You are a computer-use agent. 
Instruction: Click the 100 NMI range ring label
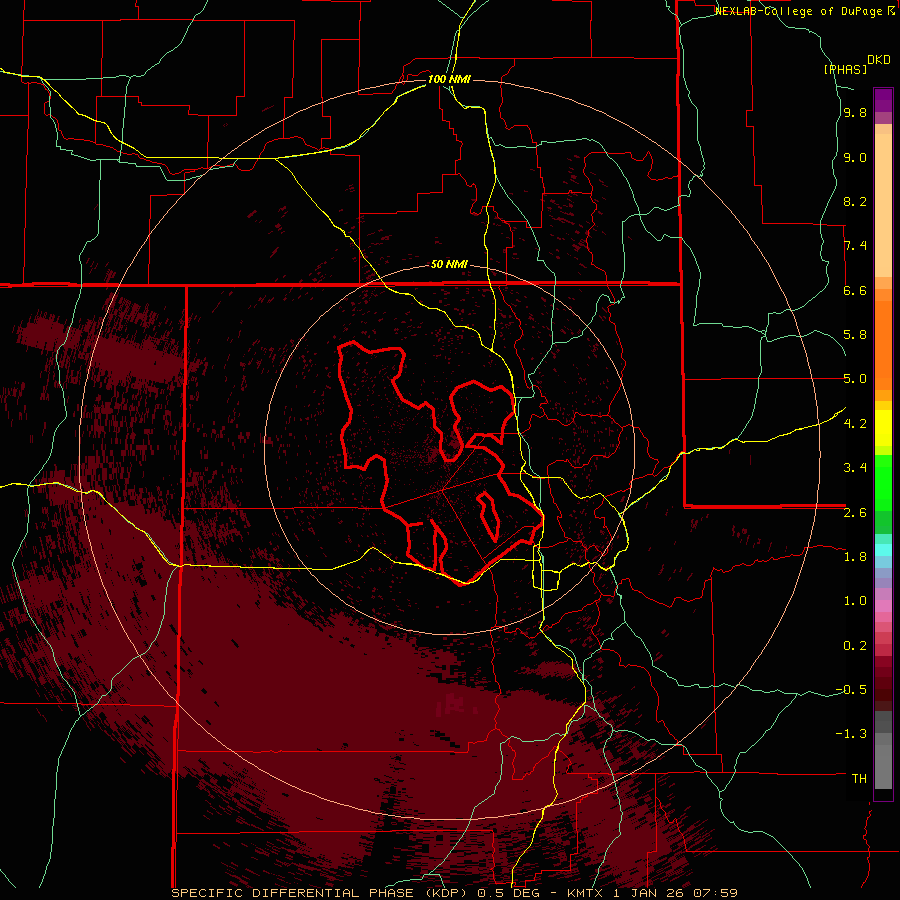tap(449, 79)
